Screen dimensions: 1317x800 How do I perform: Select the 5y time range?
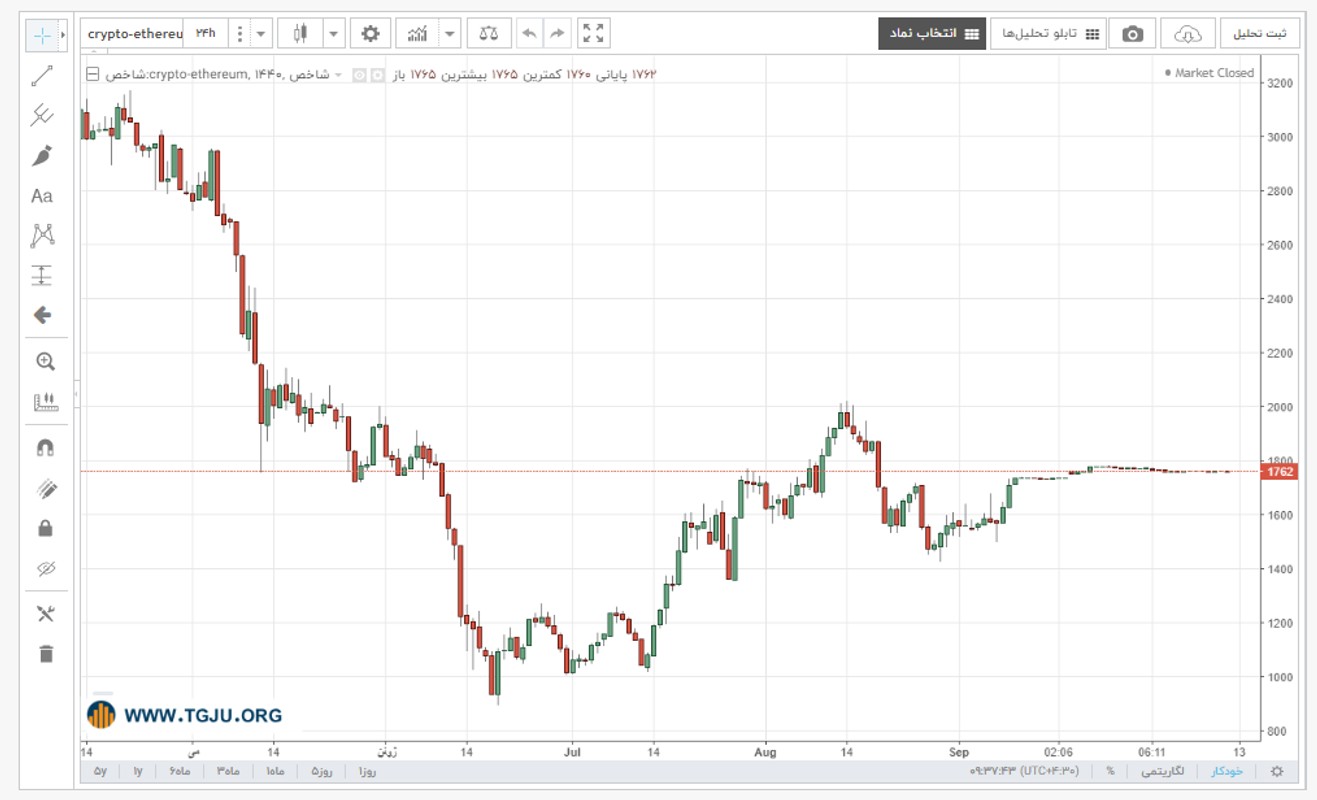100,771
